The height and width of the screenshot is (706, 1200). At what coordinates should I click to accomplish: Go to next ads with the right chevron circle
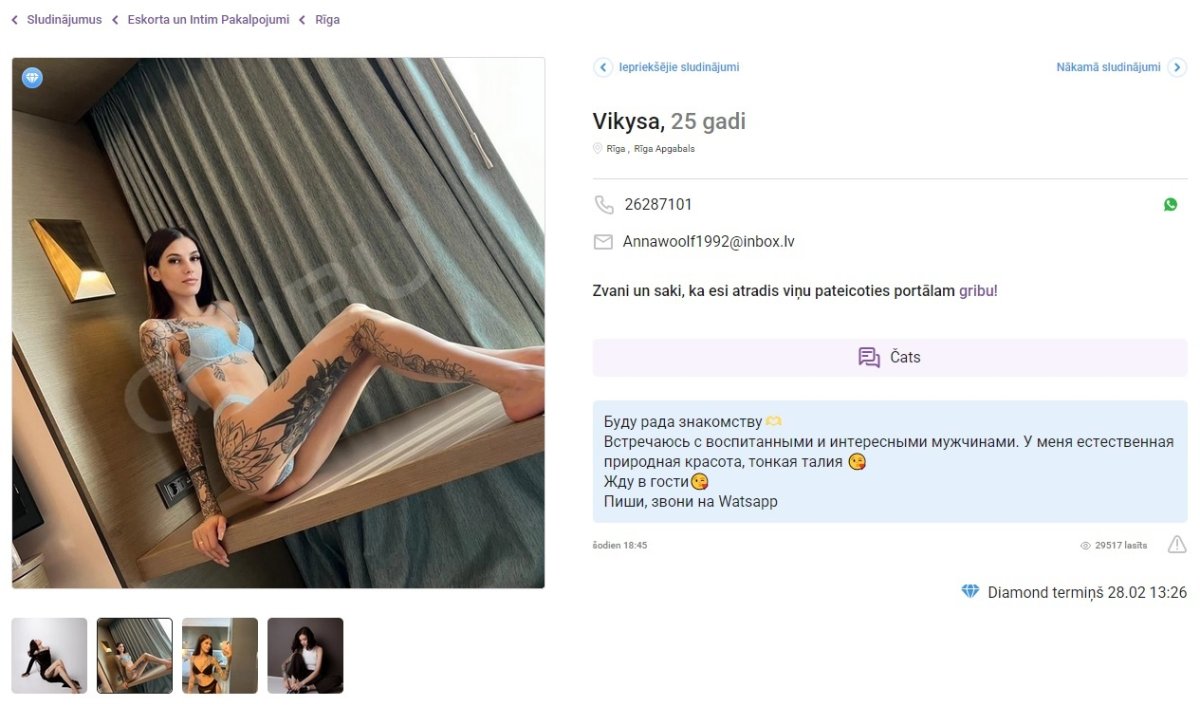pos(1177,67)
